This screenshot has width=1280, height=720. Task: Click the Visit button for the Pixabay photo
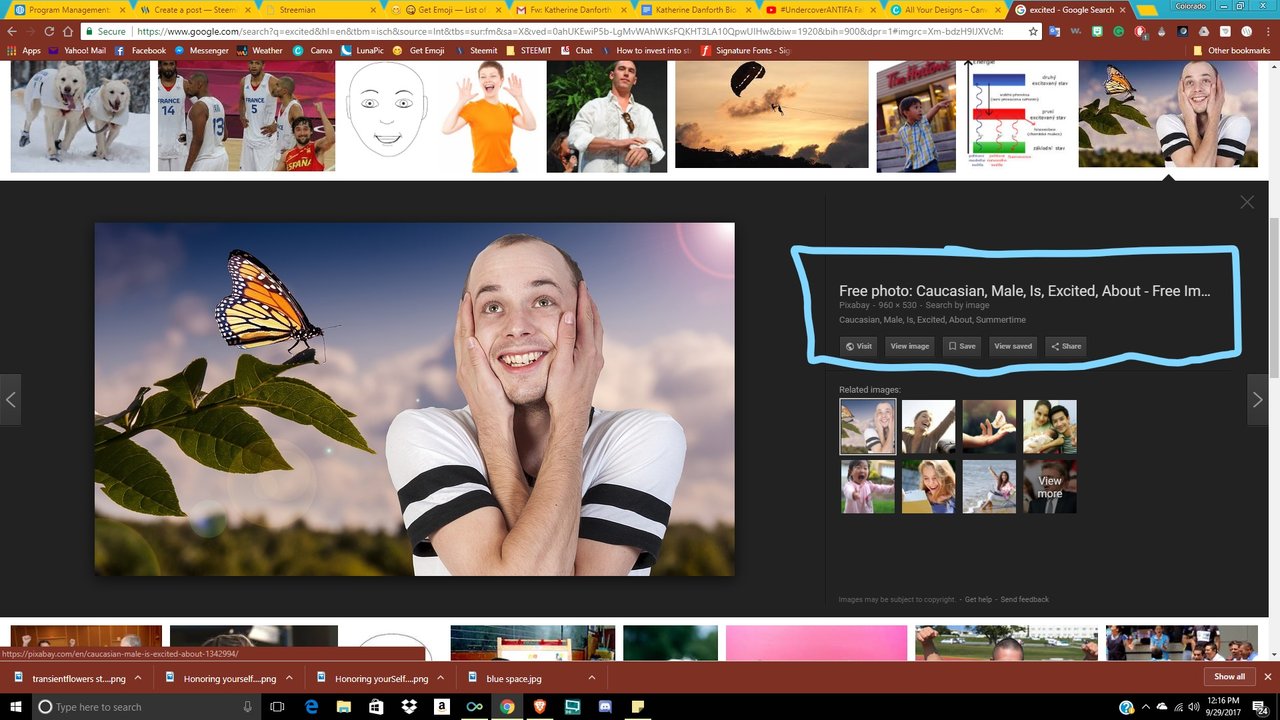pos(857,346)
